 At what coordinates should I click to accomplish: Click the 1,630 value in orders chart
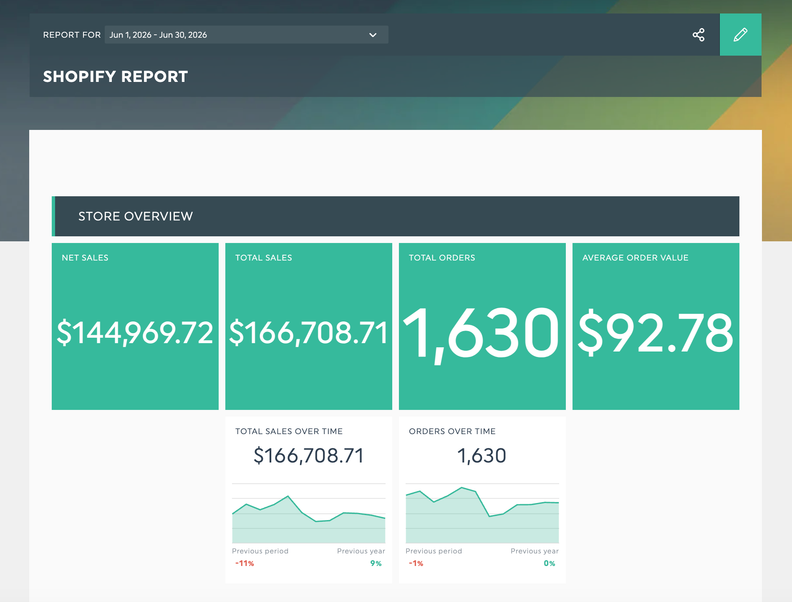coord(482,456)
